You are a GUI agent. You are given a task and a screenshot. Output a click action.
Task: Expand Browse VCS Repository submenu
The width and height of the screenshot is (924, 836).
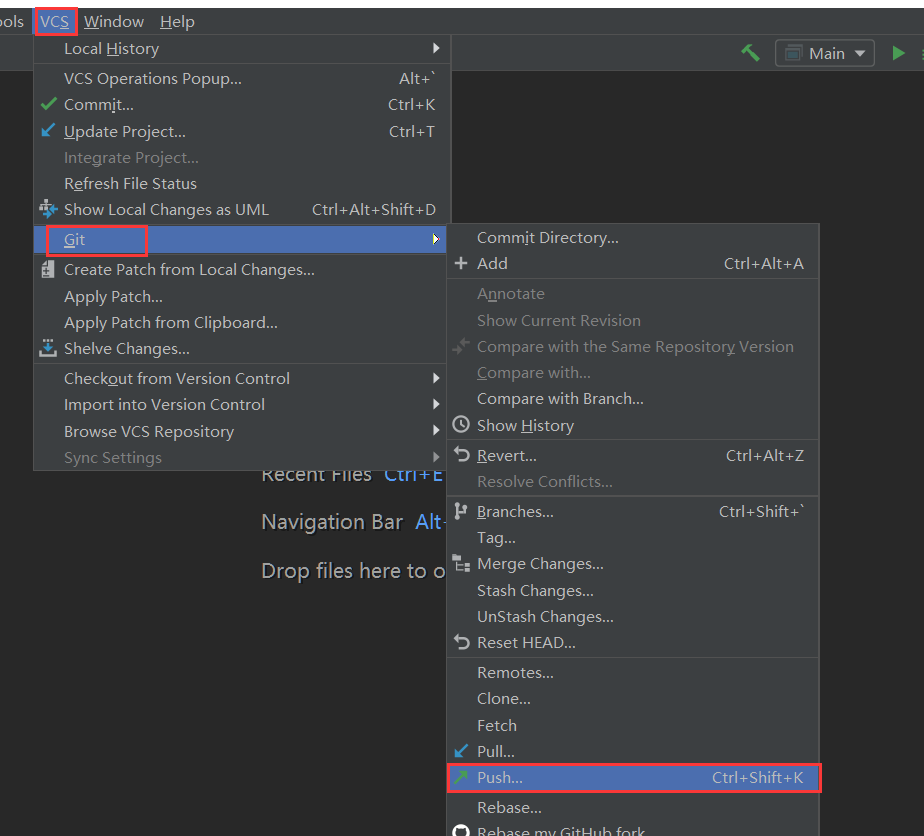click(x=436, y=430)
